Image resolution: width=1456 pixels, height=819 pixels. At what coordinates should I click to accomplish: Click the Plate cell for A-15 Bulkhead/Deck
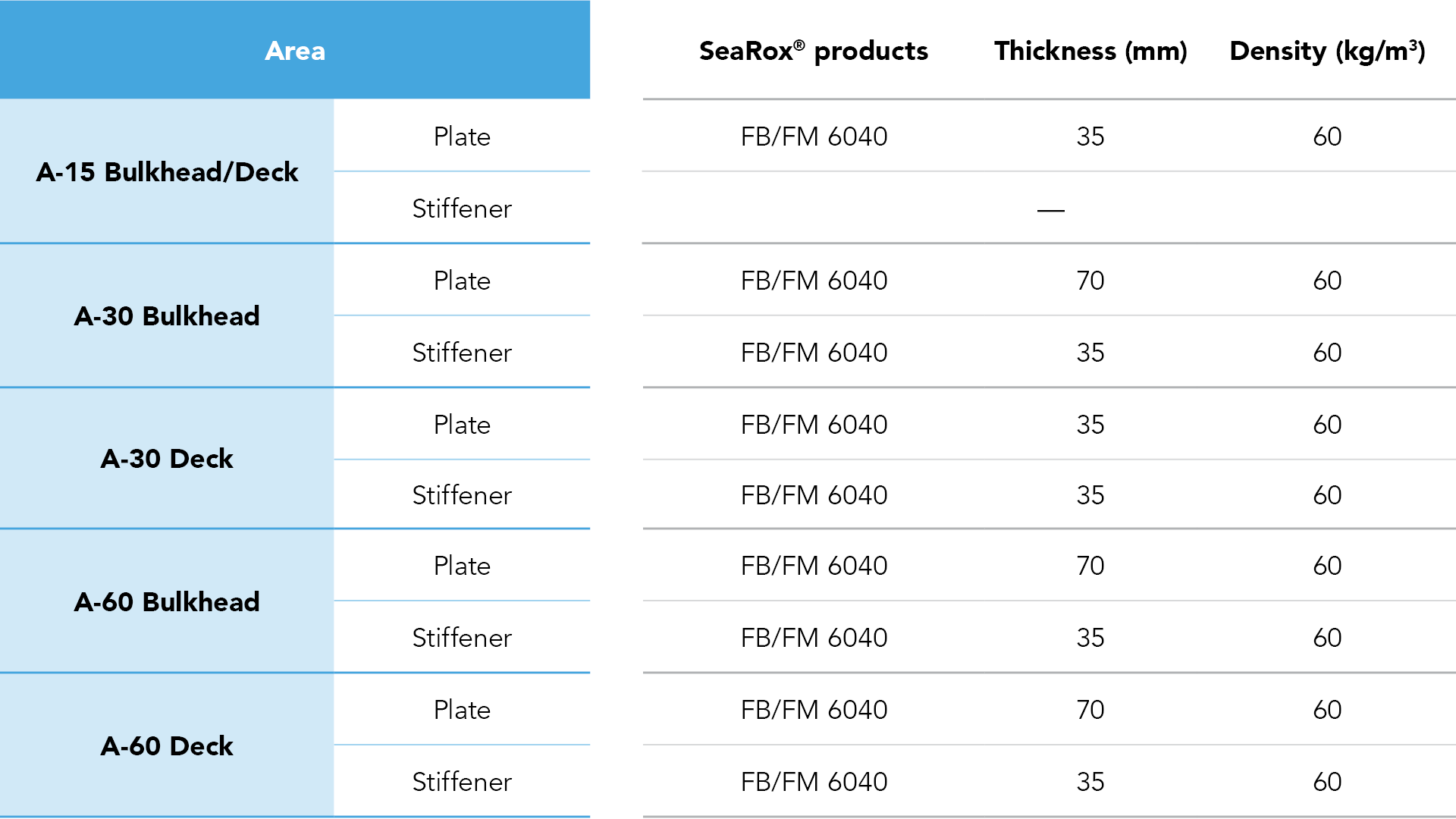click(462, 136)
